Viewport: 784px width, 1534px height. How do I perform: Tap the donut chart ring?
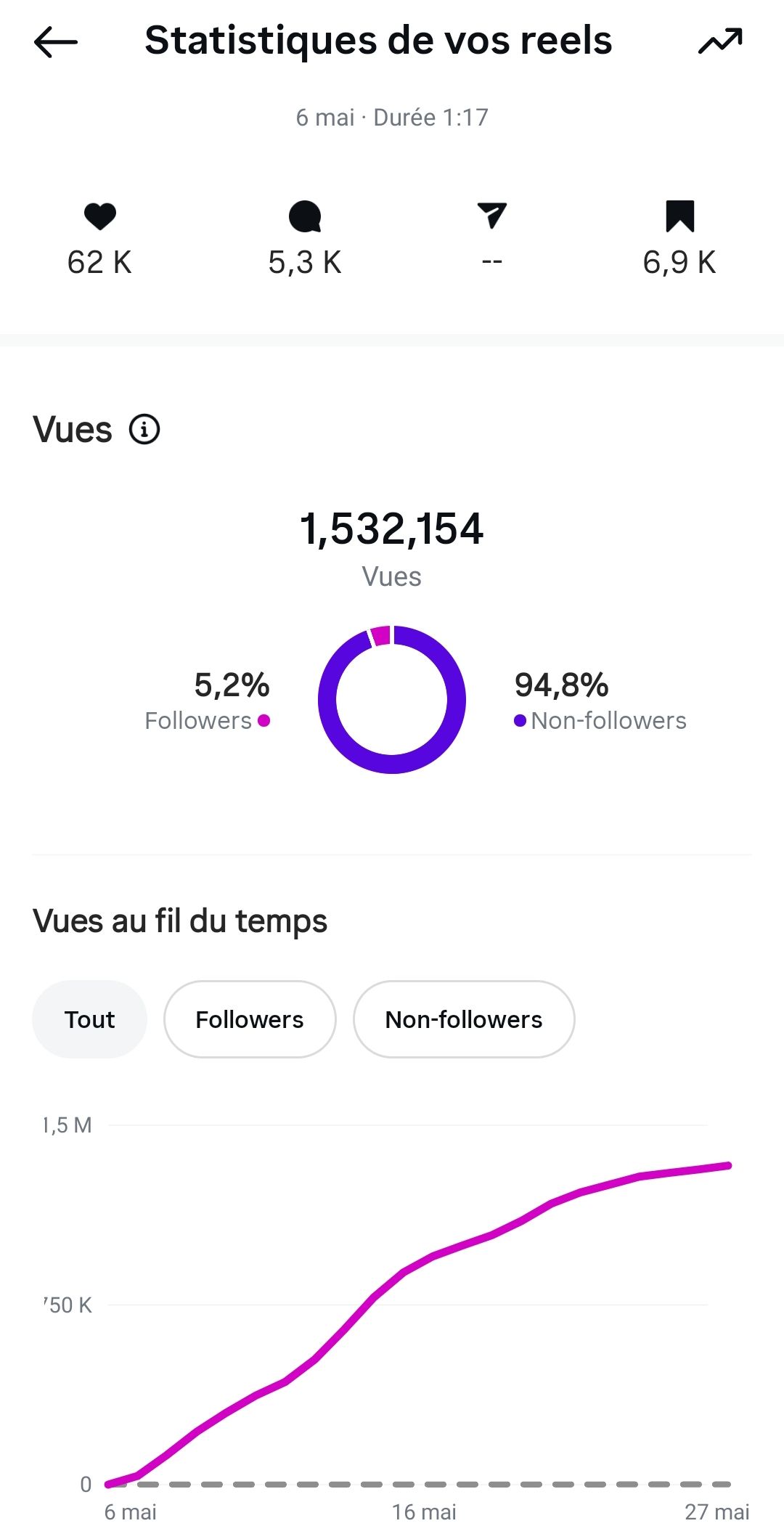tap(392, 699)
